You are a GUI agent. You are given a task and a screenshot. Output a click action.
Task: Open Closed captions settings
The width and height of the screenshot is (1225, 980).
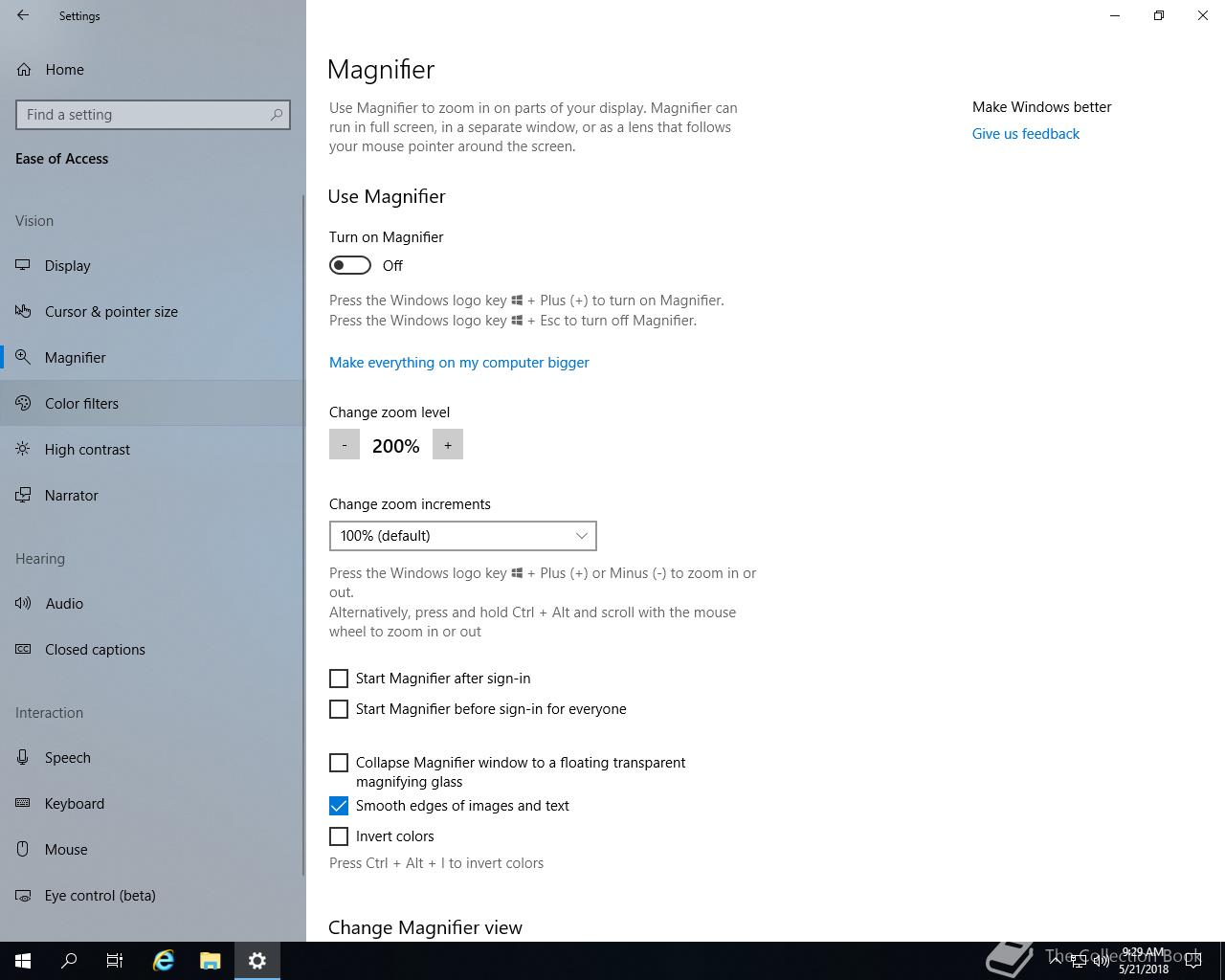tap(153, 649)
